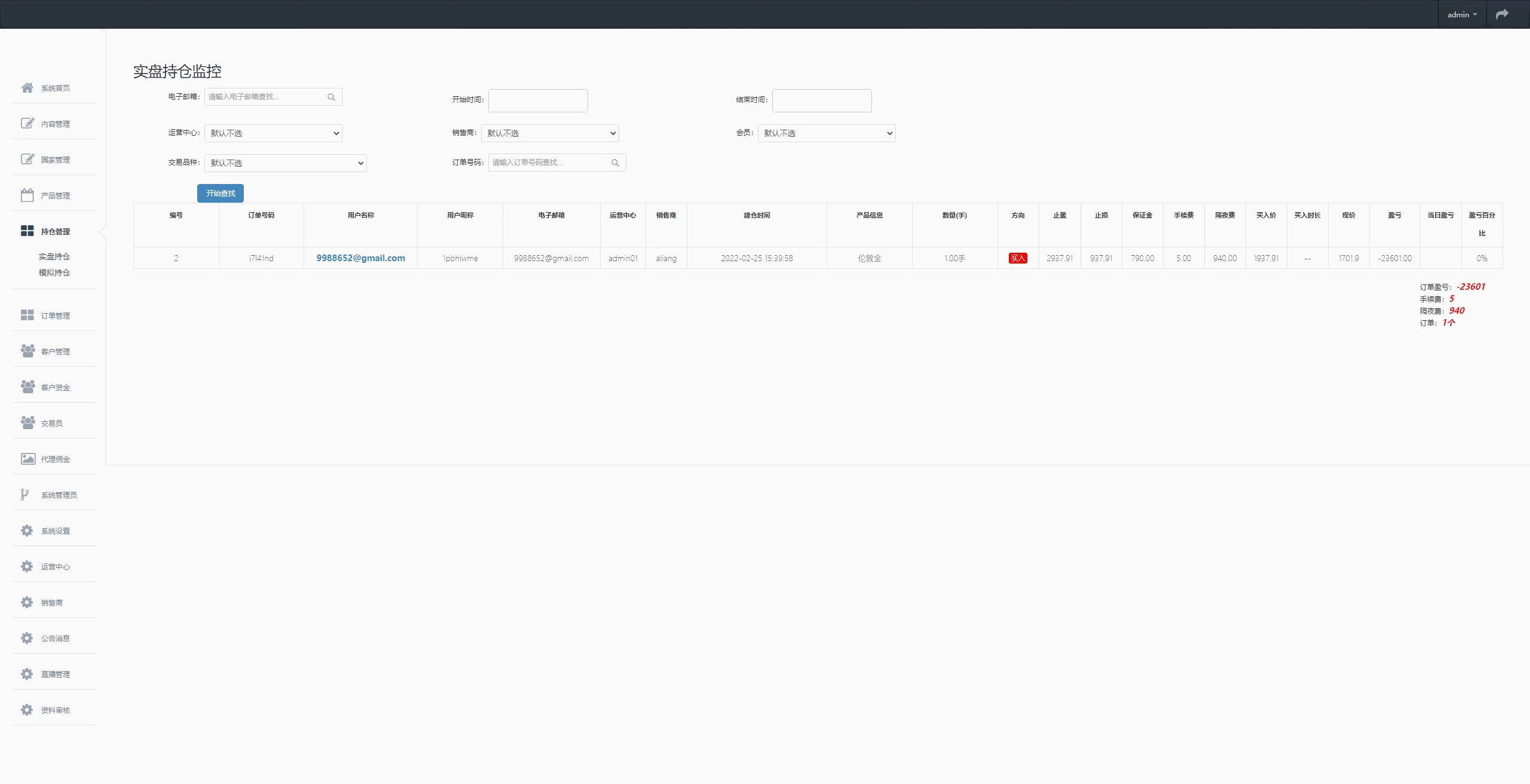This screenshot has width=1530, height=784.
Task: Click the users icon beside 客户管理
Action: [x=27, y=351]
